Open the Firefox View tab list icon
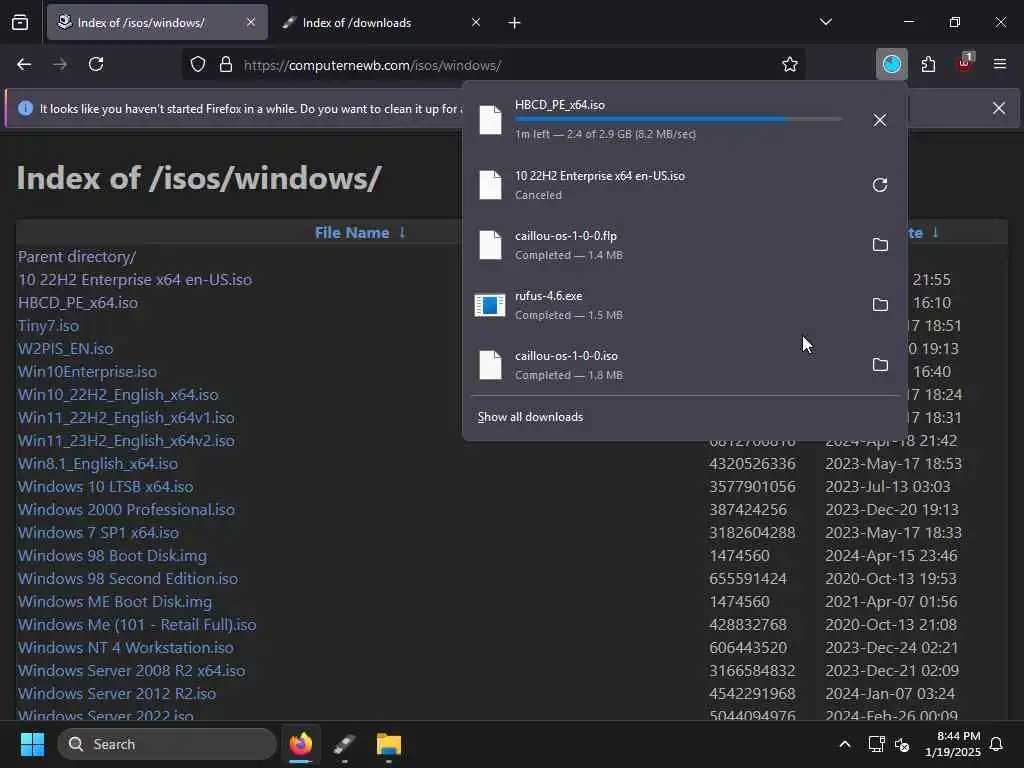This screenshot has height=768, width=1024. [20, 23]
